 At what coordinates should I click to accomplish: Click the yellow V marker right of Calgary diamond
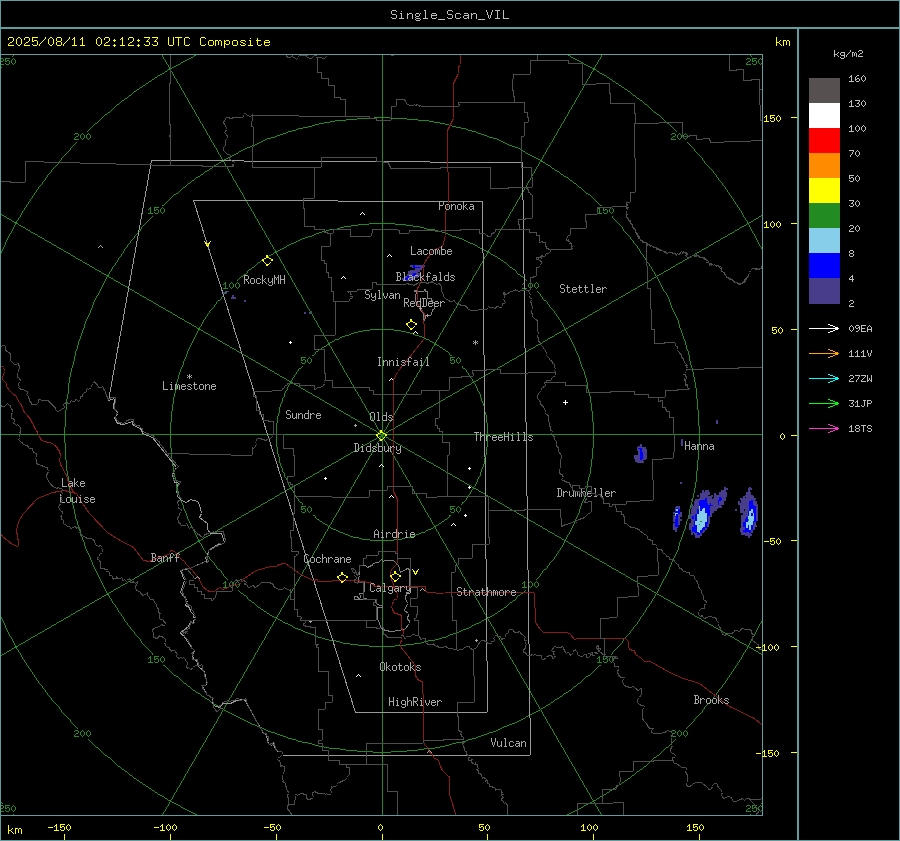pos(415,572)
